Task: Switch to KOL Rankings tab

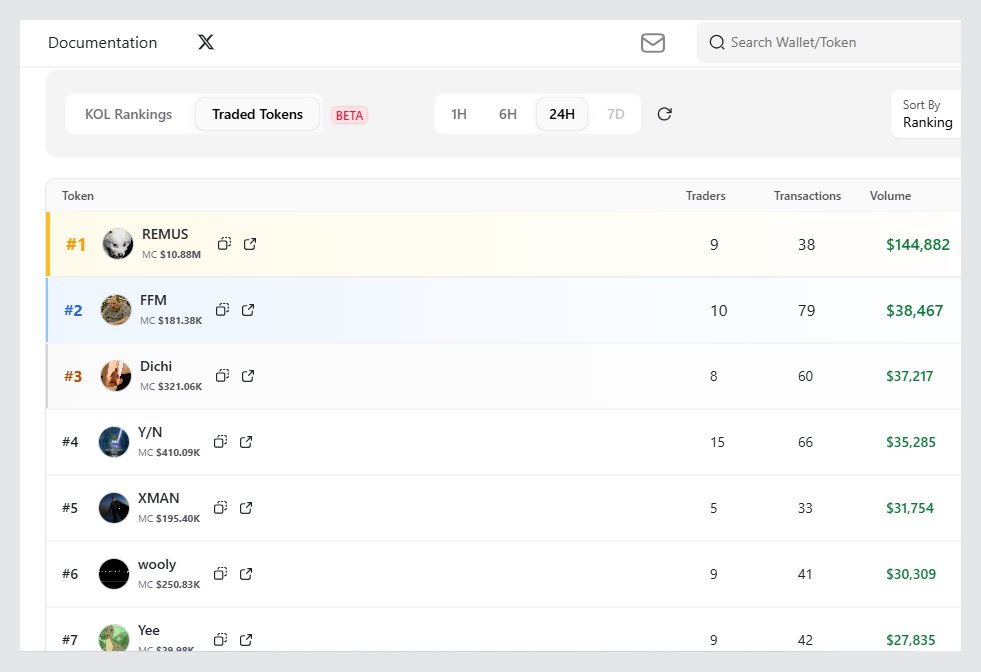Action: (x=129, y=114)
